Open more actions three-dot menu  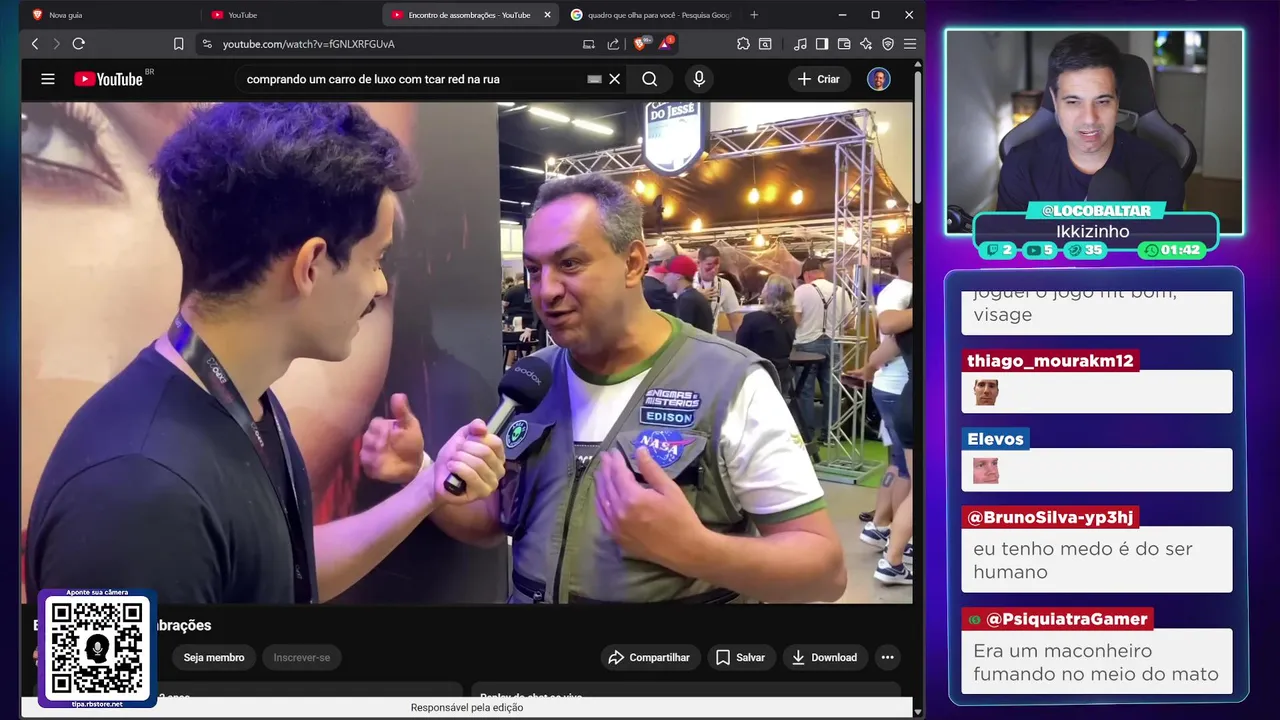click(x=887, y=657)
